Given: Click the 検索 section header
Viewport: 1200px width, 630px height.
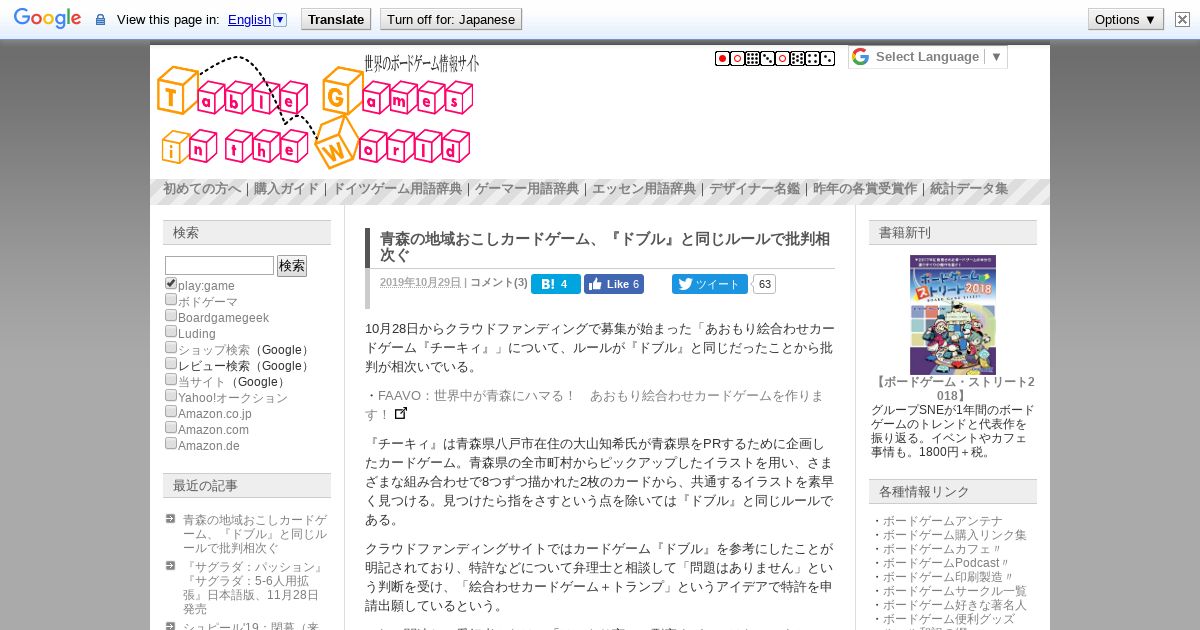Looking at the screenshot, I should [247, 232].
